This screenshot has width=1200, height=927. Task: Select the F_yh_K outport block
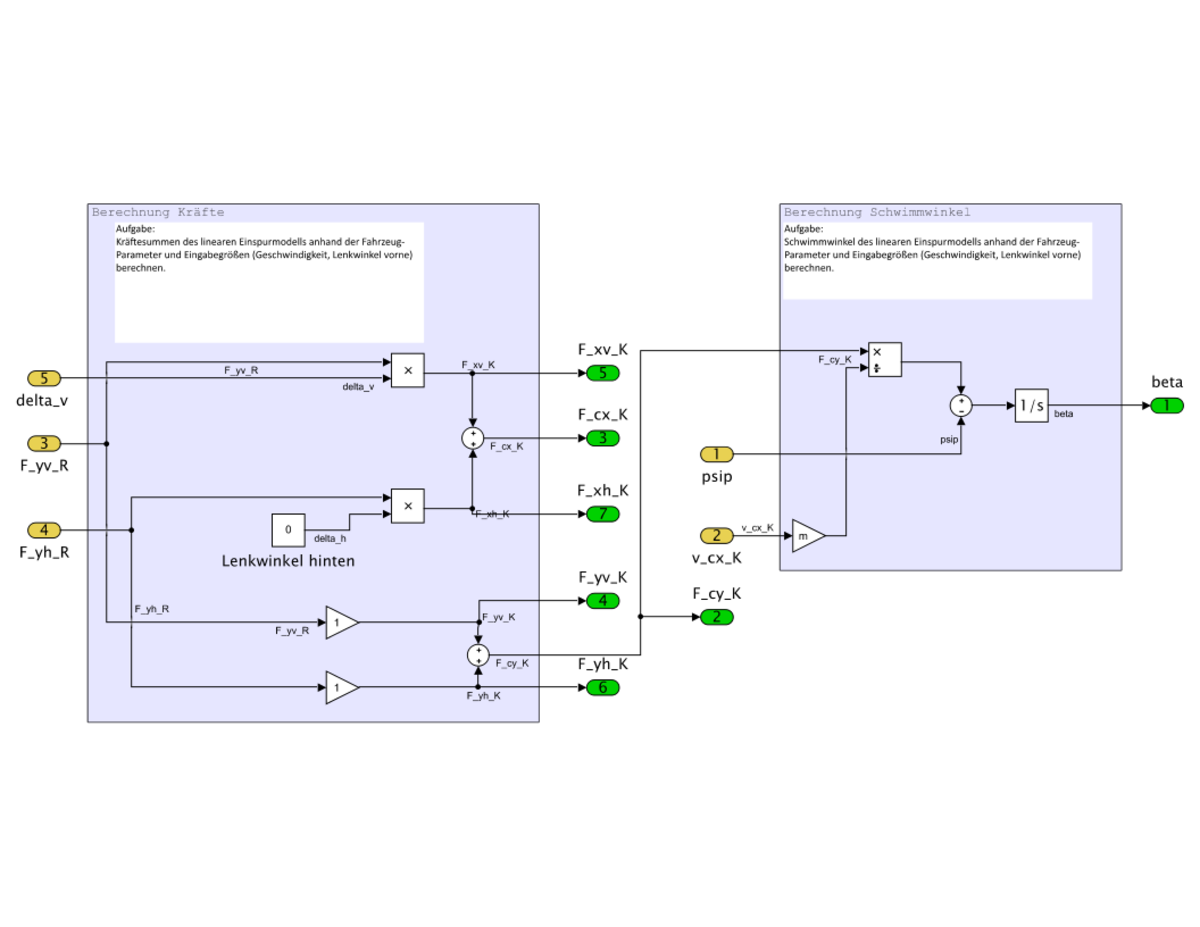pos(602,687)
